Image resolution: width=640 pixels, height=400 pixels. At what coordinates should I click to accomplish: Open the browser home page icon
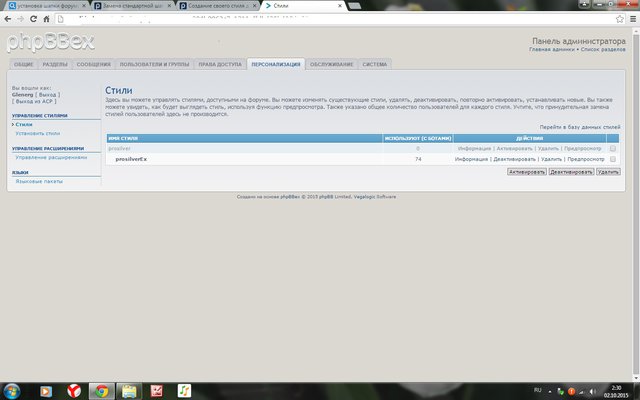46,19
